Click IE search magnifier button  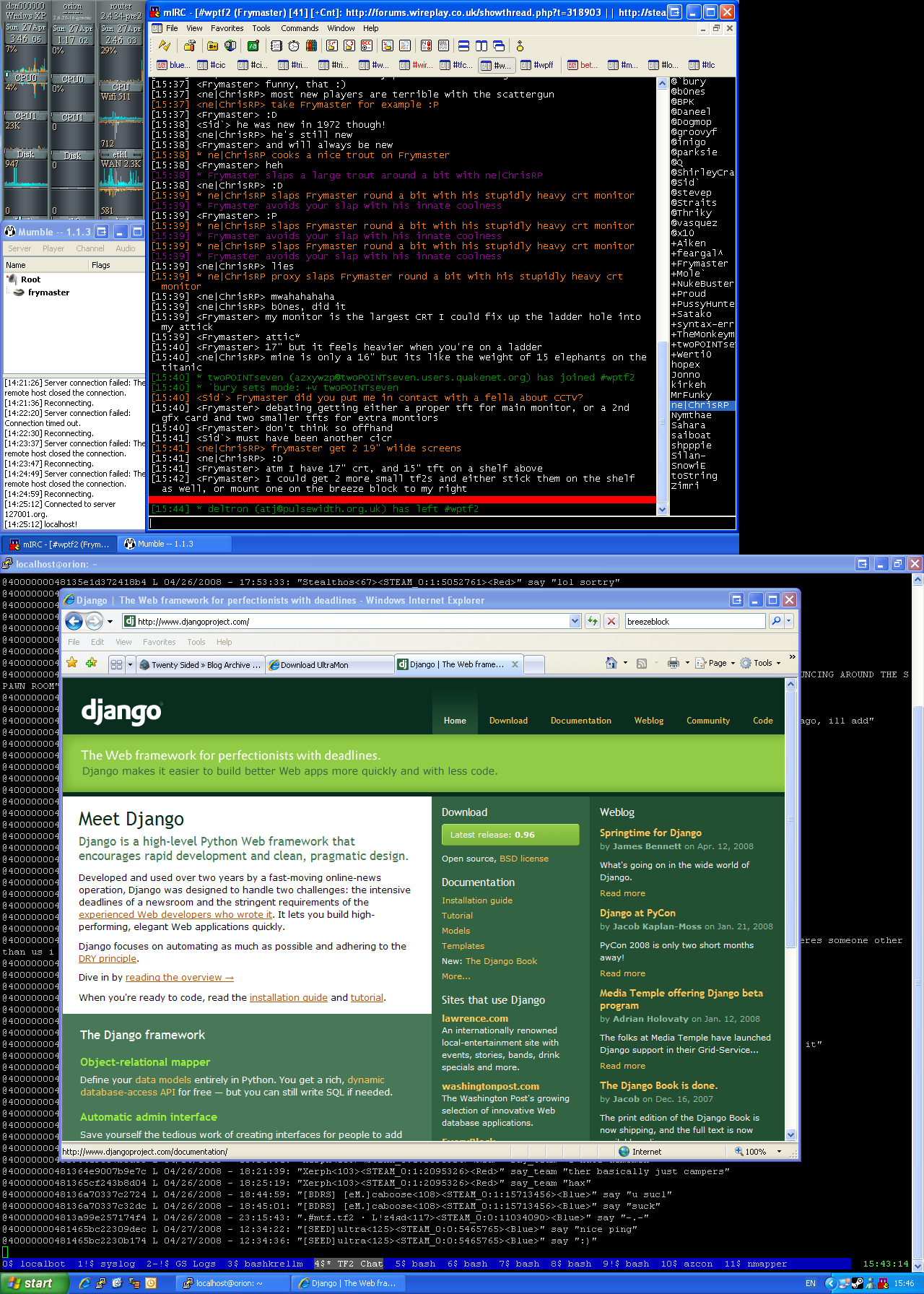coord(776,621)
